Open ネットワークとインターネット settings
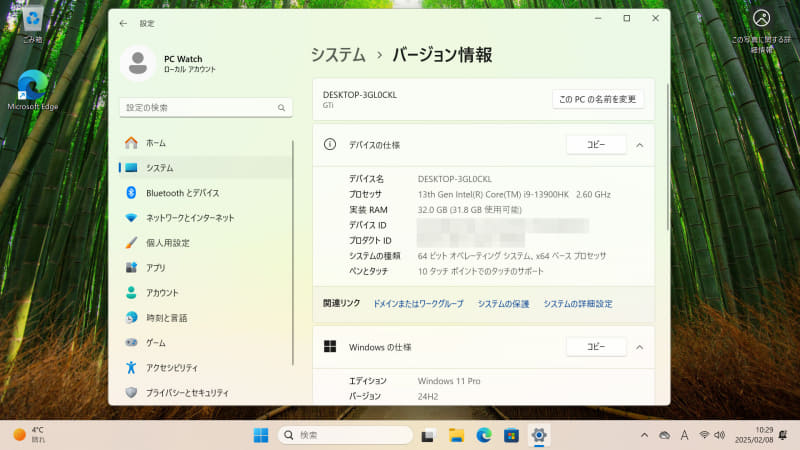800x450 pixels. [x=205, y=218]
